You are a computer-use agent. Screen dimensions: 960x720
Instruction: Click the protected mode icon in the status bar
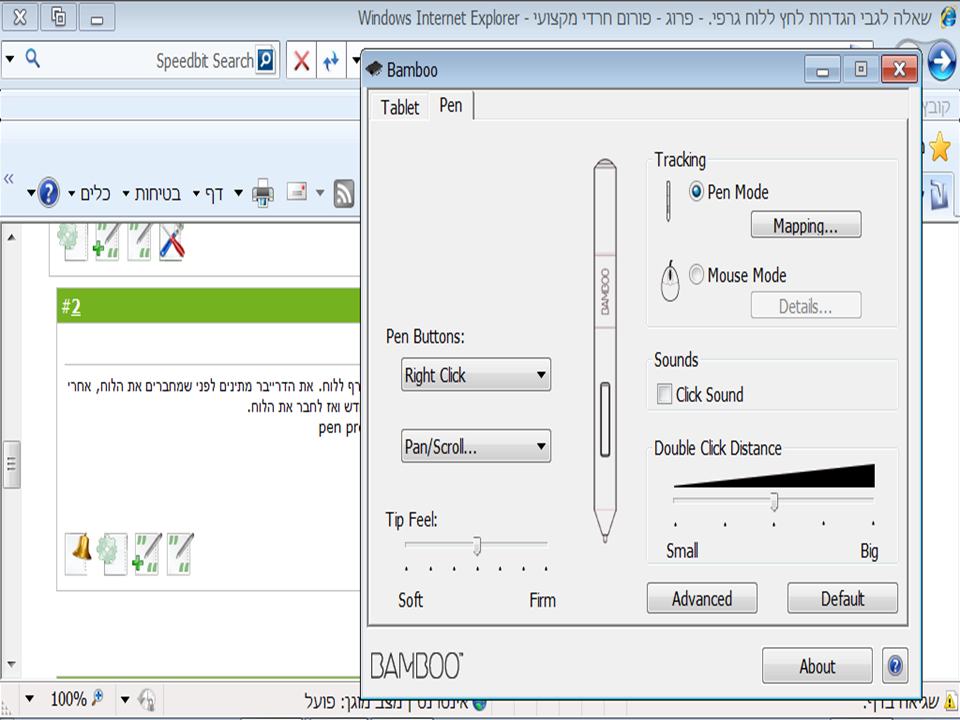click(x=147, y=699)
